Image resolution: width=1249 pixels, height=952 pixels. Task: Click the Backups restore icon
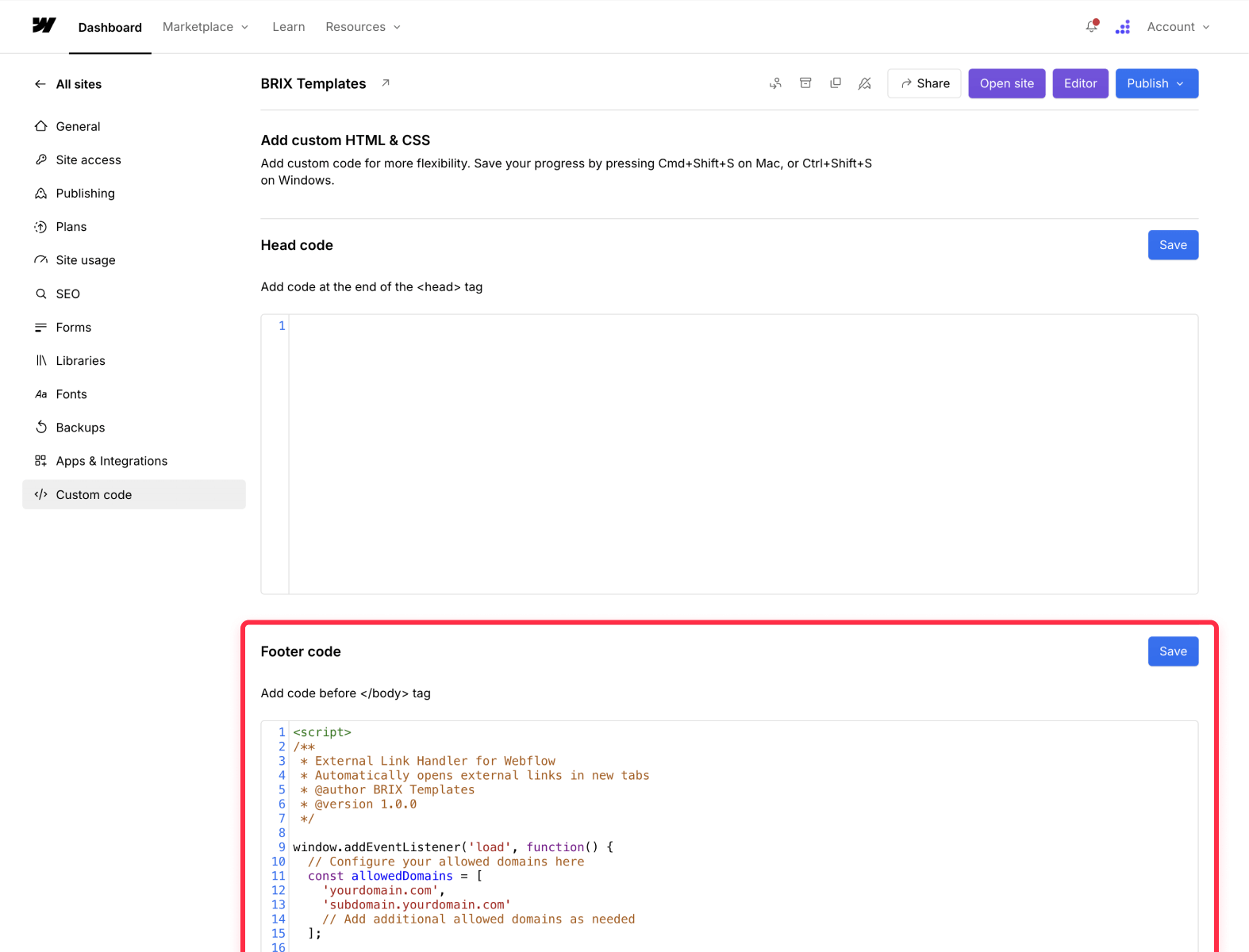click(x=41, y=428)
